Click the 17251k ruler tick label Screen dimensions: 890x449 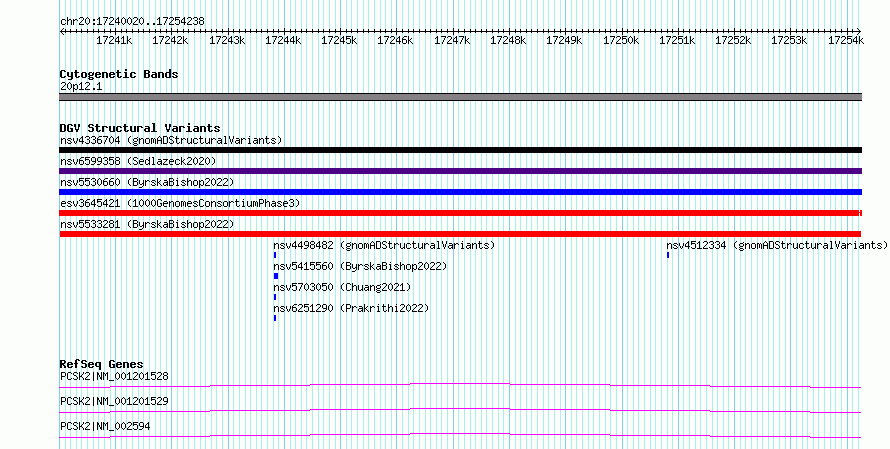coord(677,40)
